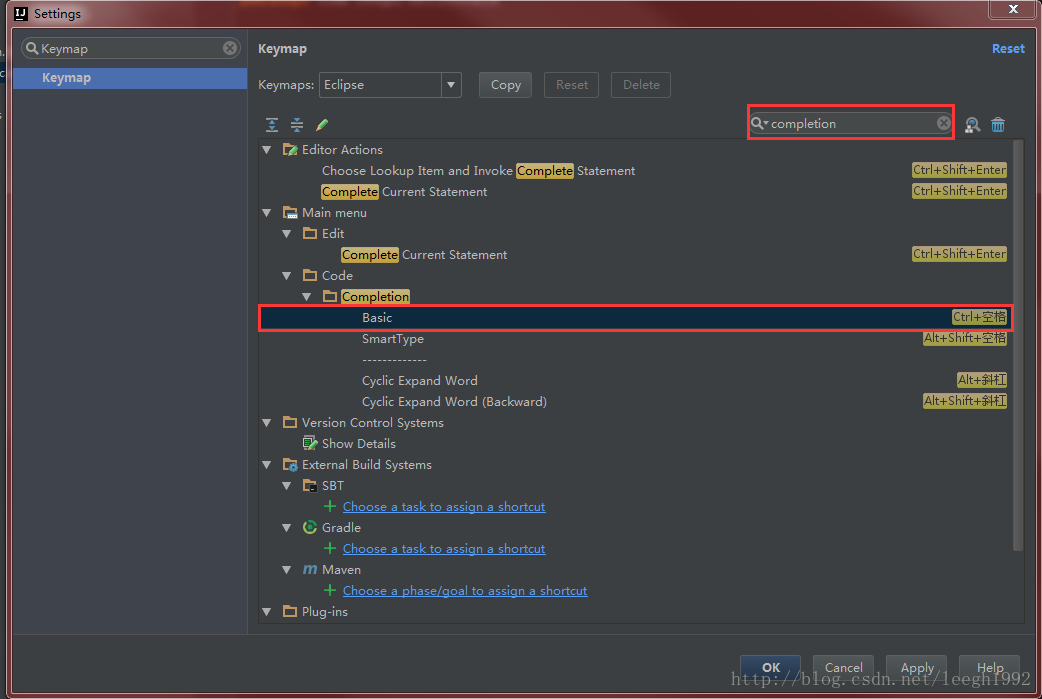Click the green plus under Gradle

tap(330, 548)
